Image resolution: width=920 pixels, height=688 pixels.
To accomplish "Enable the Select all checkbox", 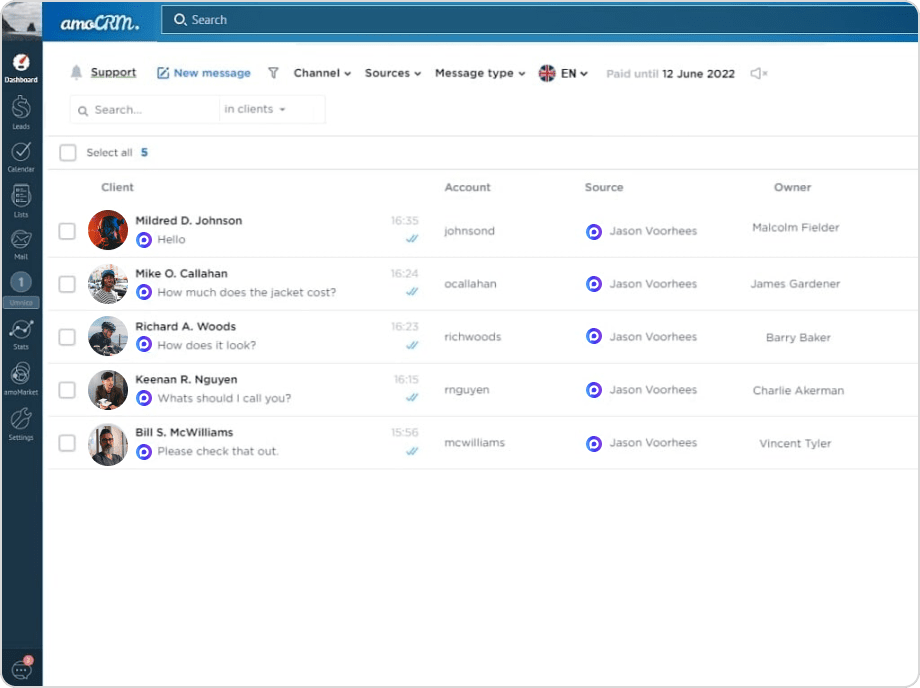I will [x=67, y=152].
